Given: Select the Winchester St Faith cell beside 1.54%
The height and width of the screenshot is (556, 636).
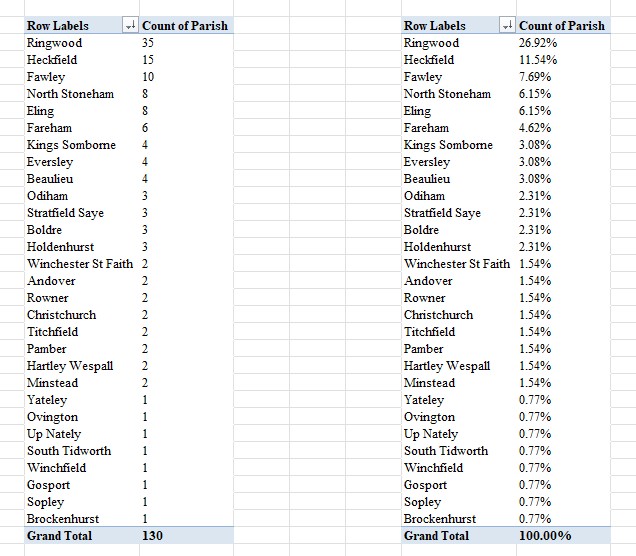Looking at the screenshot, I should tap(456, 264).
